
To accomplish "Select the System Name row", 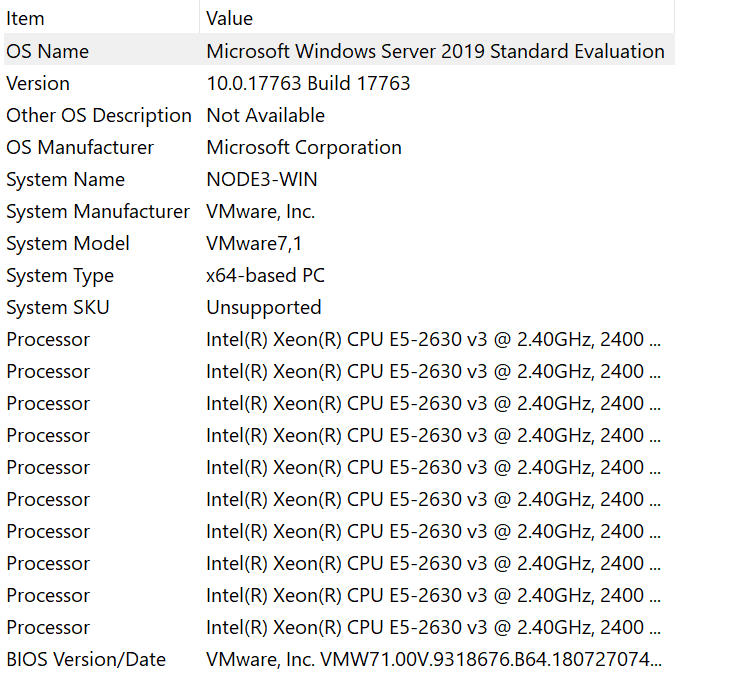I will [339, 179].
